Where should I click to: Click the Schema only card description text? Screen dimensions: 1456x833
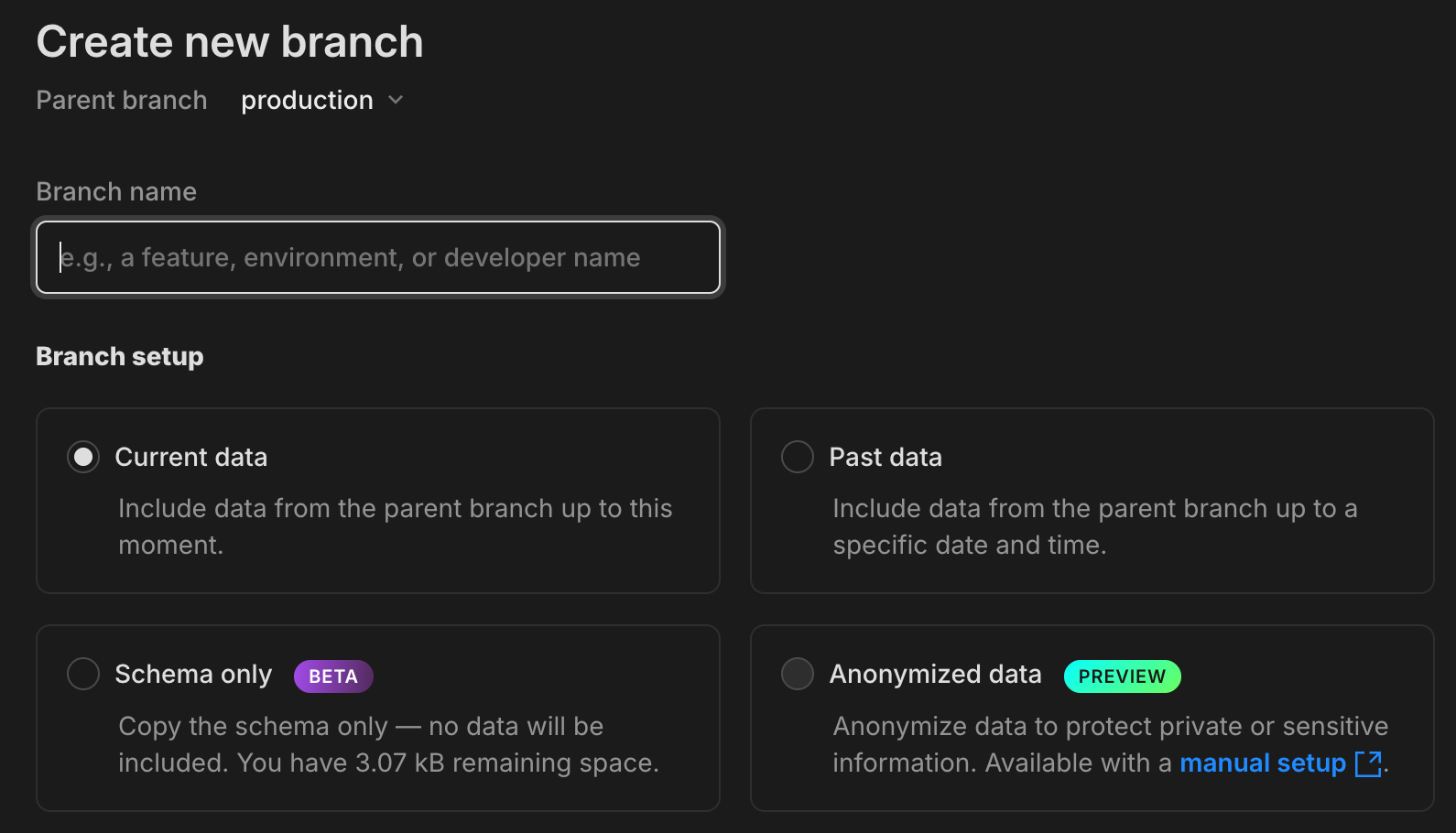coord(388,744)
